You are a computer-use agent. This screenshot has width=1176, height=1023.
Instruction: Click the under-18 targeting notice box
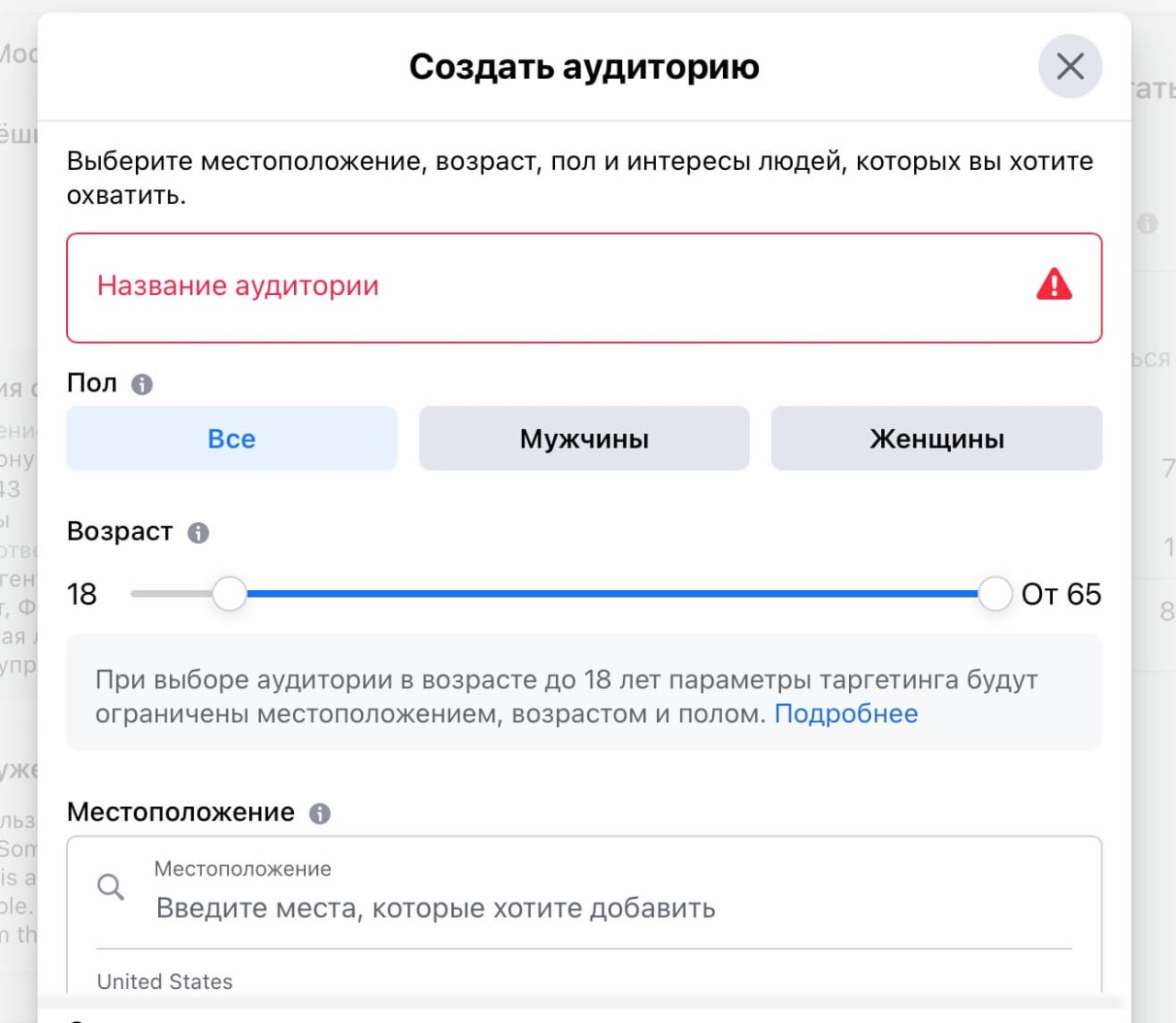[584, 693]
